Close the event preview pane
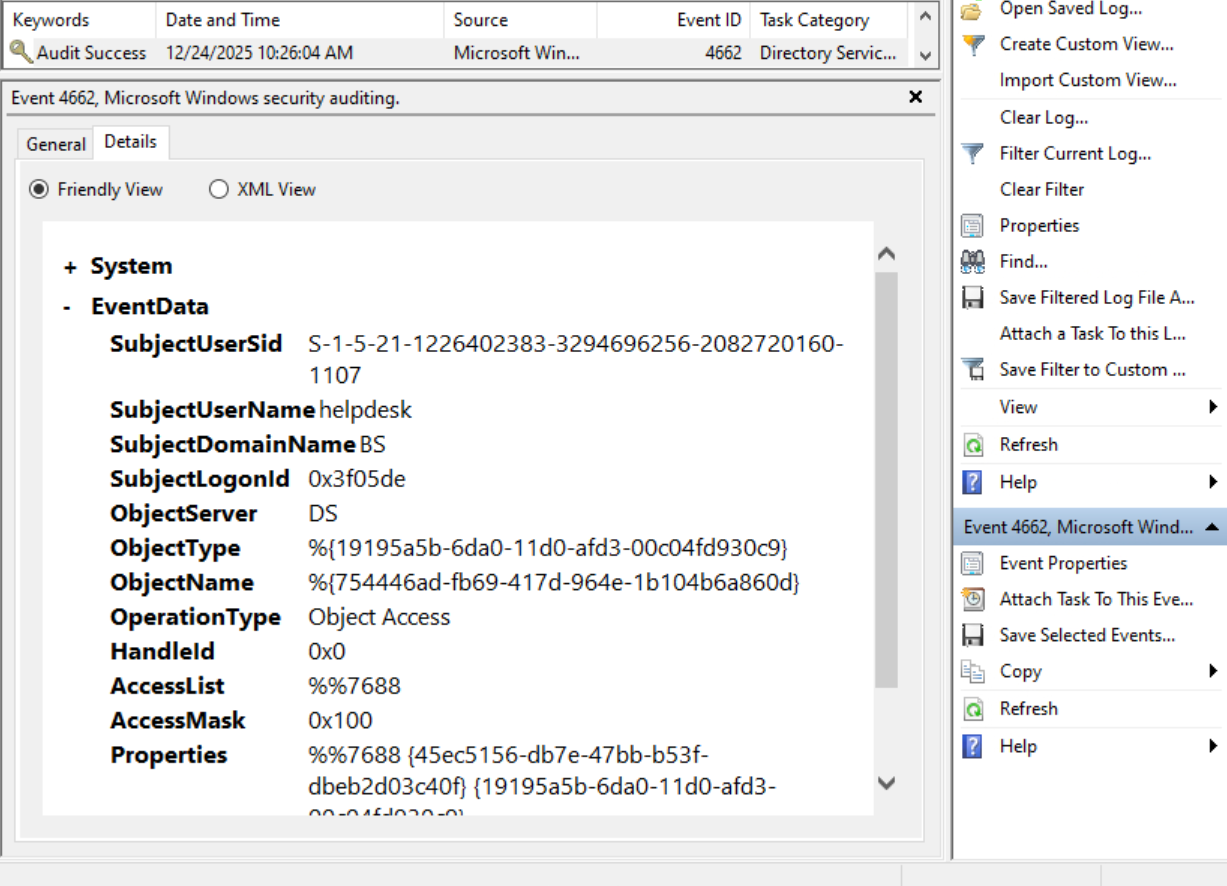Image resolution: width=1227 pixels, height=886 pixels. click(x=915, y=97)
